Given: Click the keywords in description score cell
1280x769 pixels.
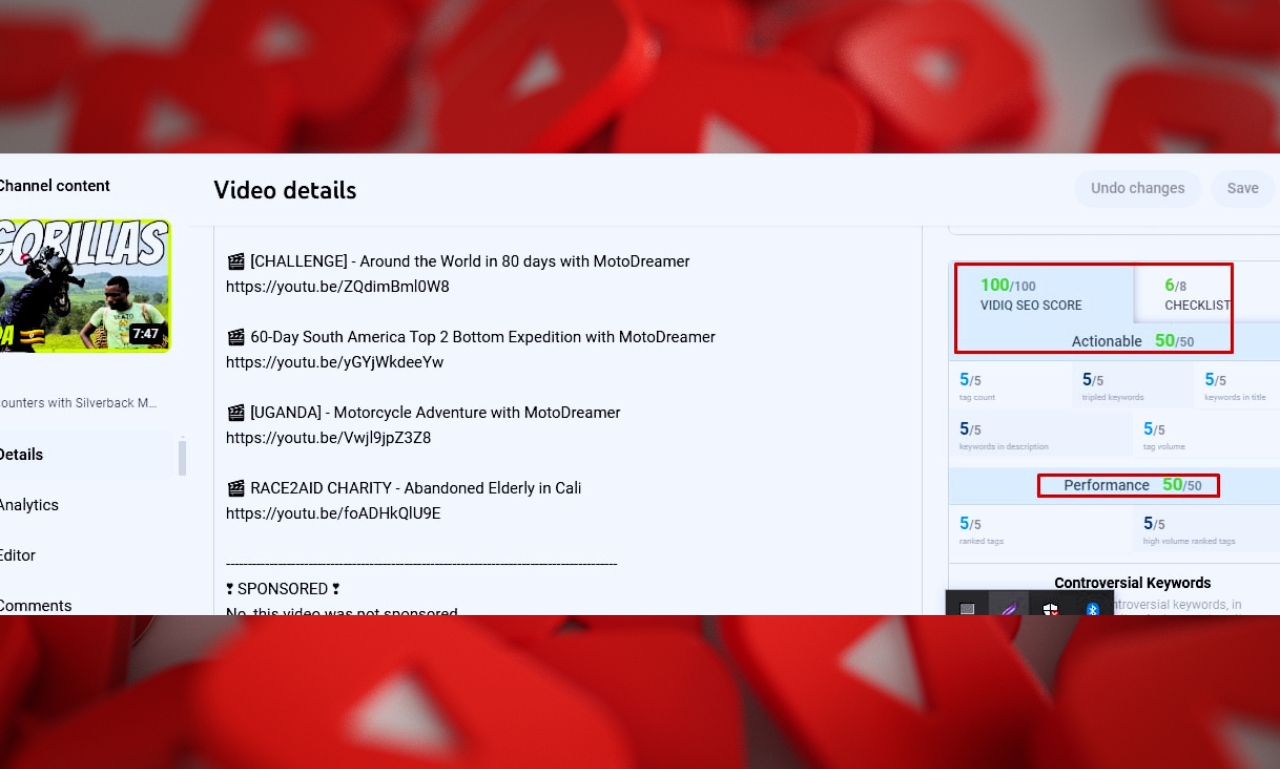Looking at the screenshot, I should [x=1040, y=435].
